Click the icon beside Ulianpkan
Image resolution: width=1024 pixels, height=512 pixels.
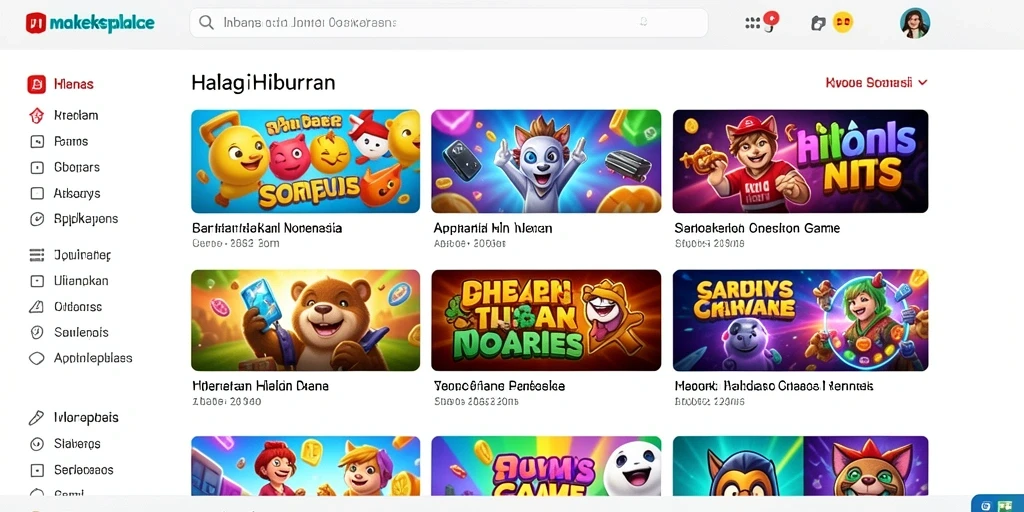point(37,281)
